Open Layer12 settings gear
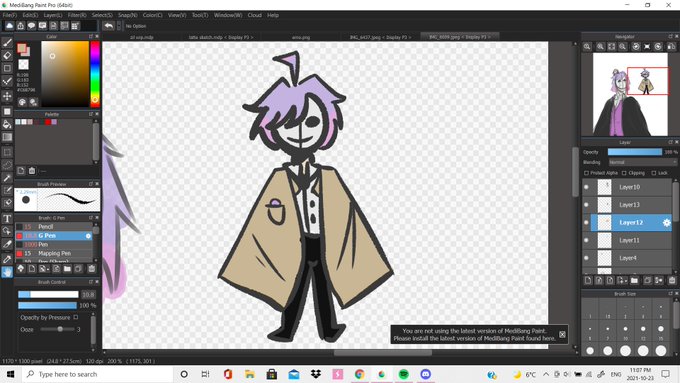 (x=667, y=223)
